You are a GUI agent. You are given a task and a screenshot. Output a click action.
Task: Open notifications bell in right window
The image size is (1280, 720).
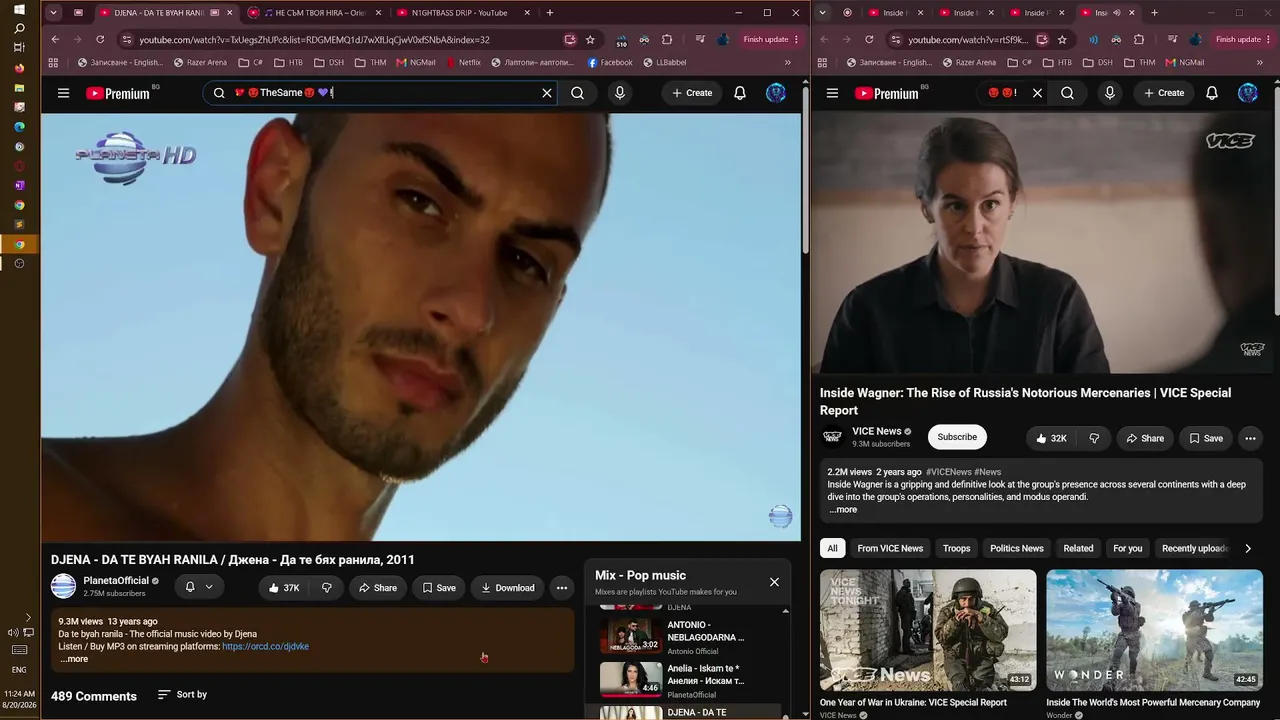tap(1212, 93)
